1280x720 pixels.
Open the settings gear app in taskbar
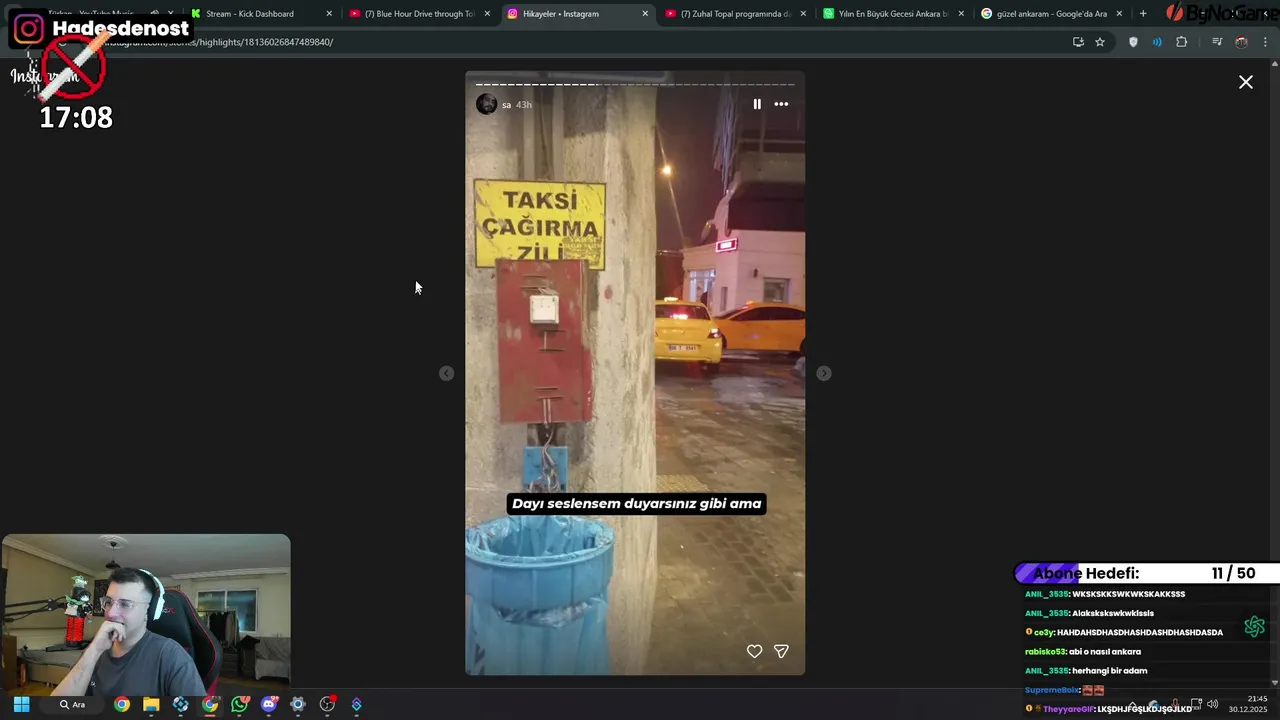tap(297, 704)
